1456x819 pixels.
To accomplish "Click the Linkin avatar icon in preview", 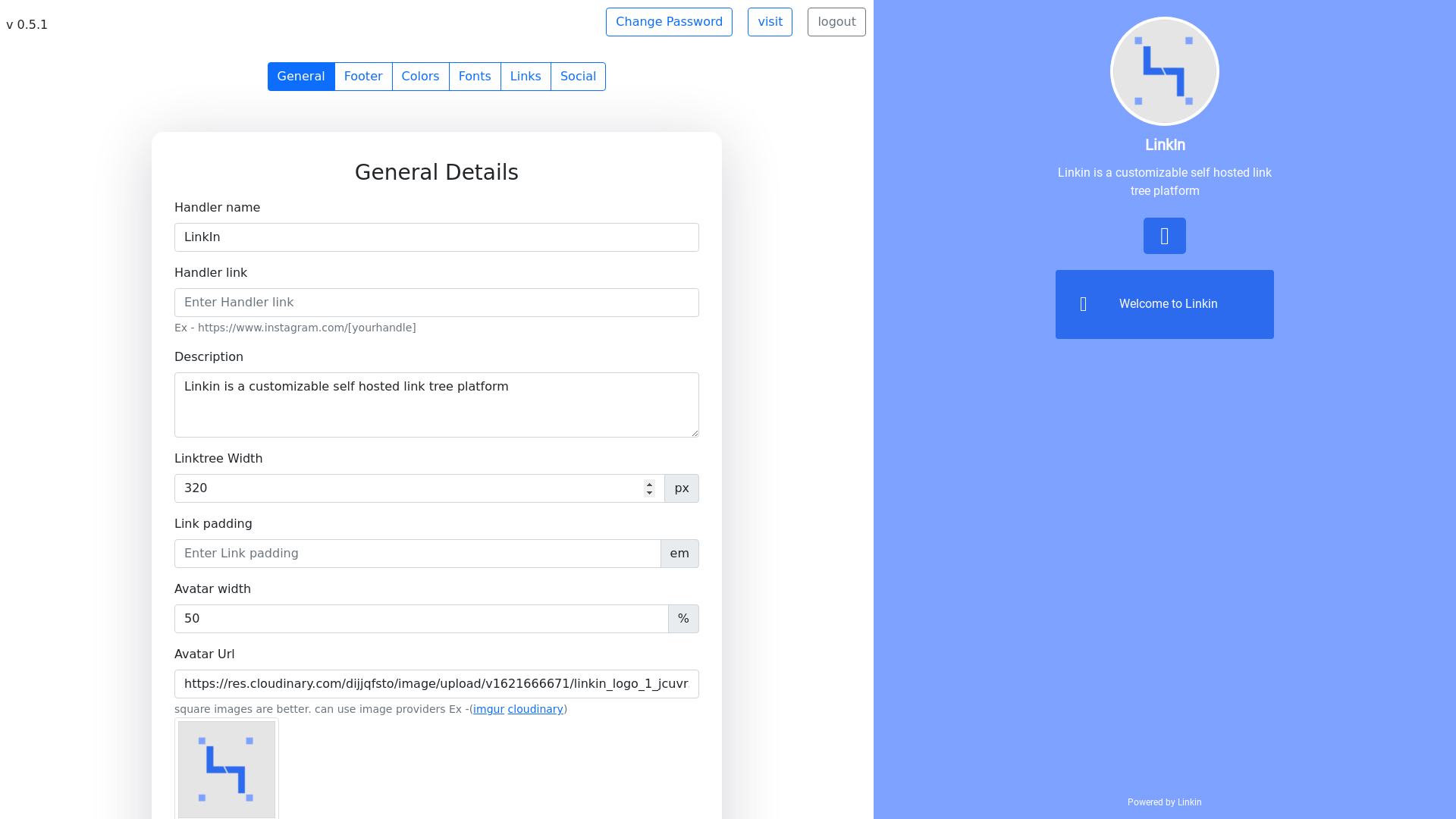I will point(1164,70).
